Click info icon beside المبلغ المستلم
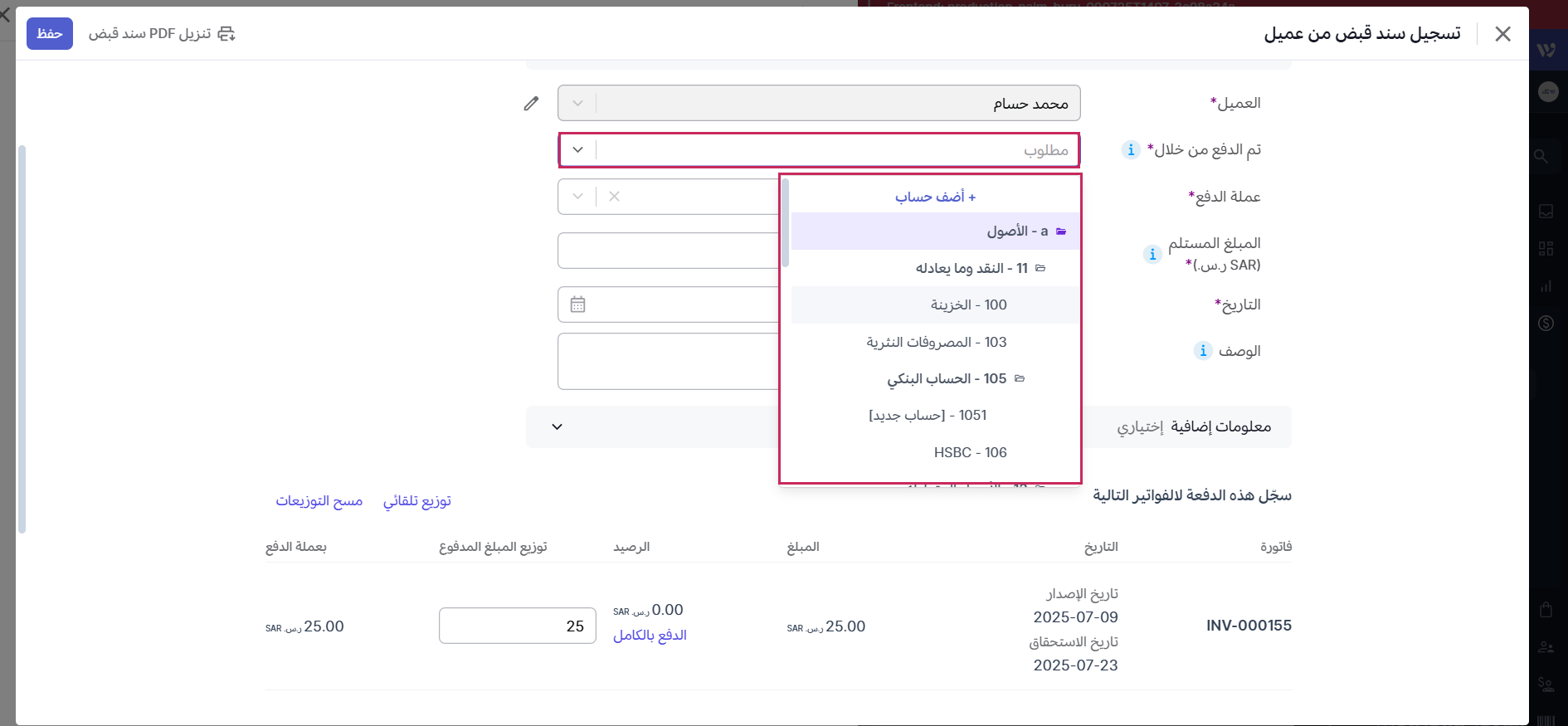This screenshot has height=726, width=1568. point(1152,254)
